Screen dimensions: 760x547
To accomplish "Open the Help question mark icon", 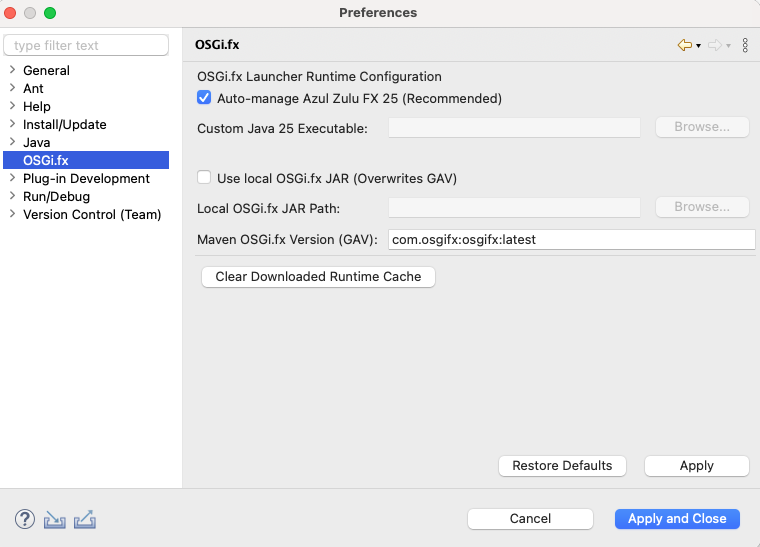I will (x=25, y=519).
